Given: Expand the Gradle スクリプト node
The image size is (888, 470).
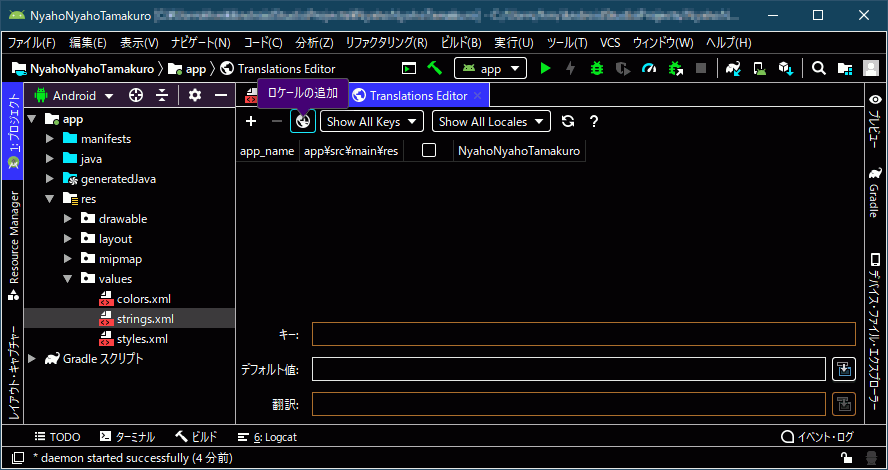Looking at the screenshot, I should [32, 359].
